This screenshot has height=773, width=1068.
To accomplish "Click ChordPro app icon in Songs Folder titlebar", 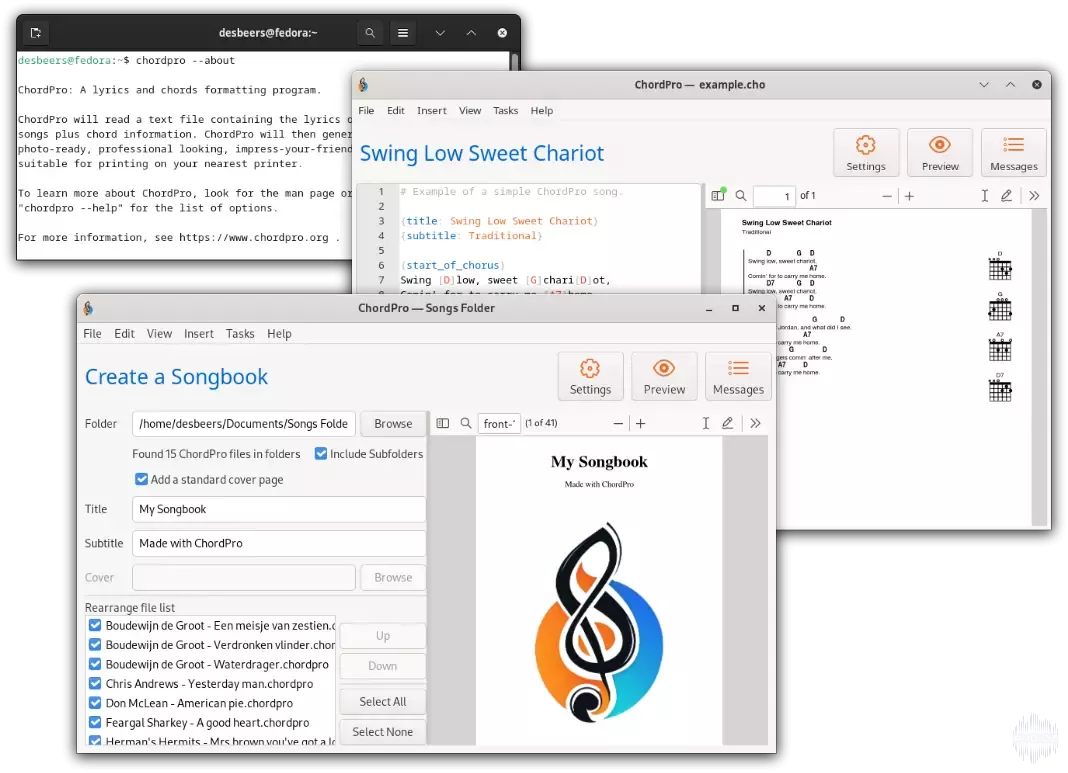I will pyautogui.click(x=89, y=309).
